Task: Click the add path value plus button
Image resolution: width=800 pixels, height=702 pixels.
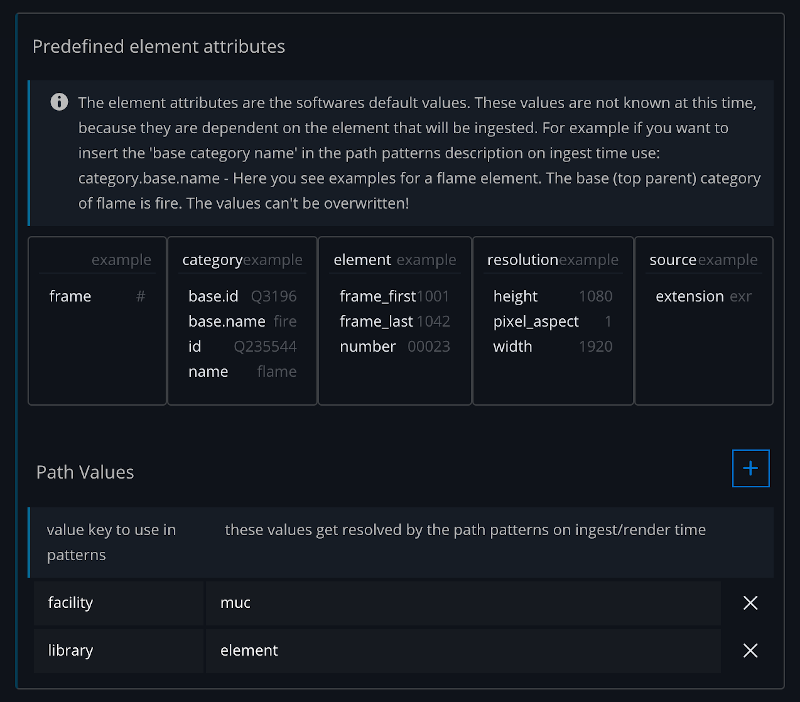Action: [750, 468]
